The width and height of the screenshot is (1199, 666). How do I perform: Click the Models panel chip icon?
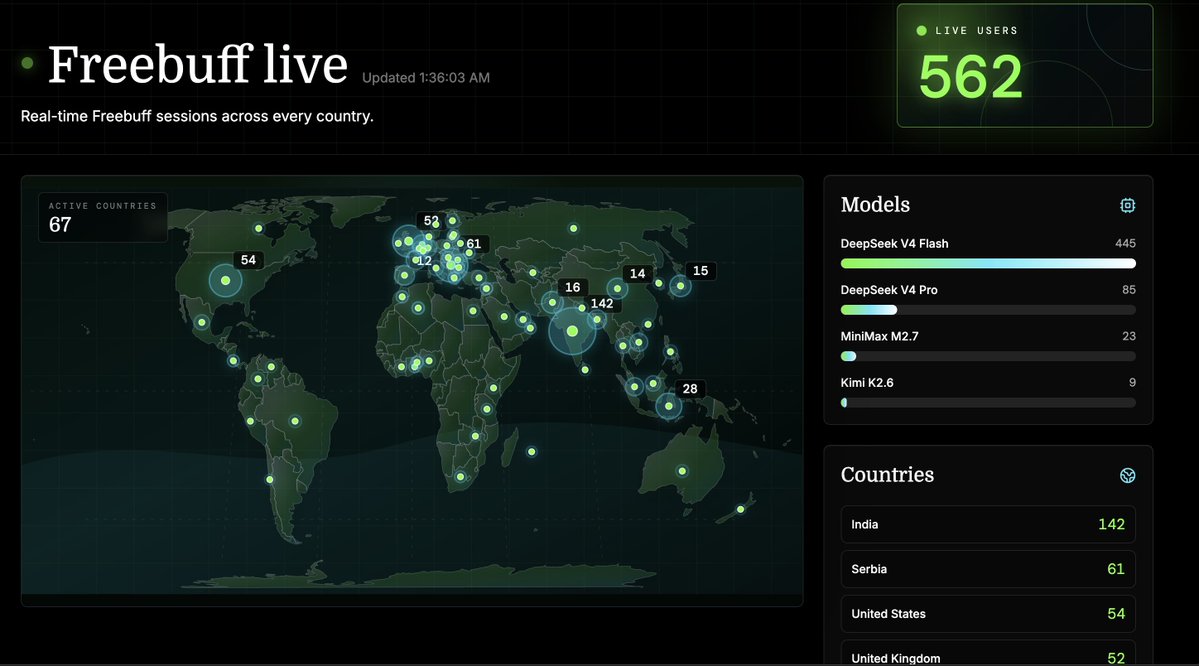(x=1127, y=205)
